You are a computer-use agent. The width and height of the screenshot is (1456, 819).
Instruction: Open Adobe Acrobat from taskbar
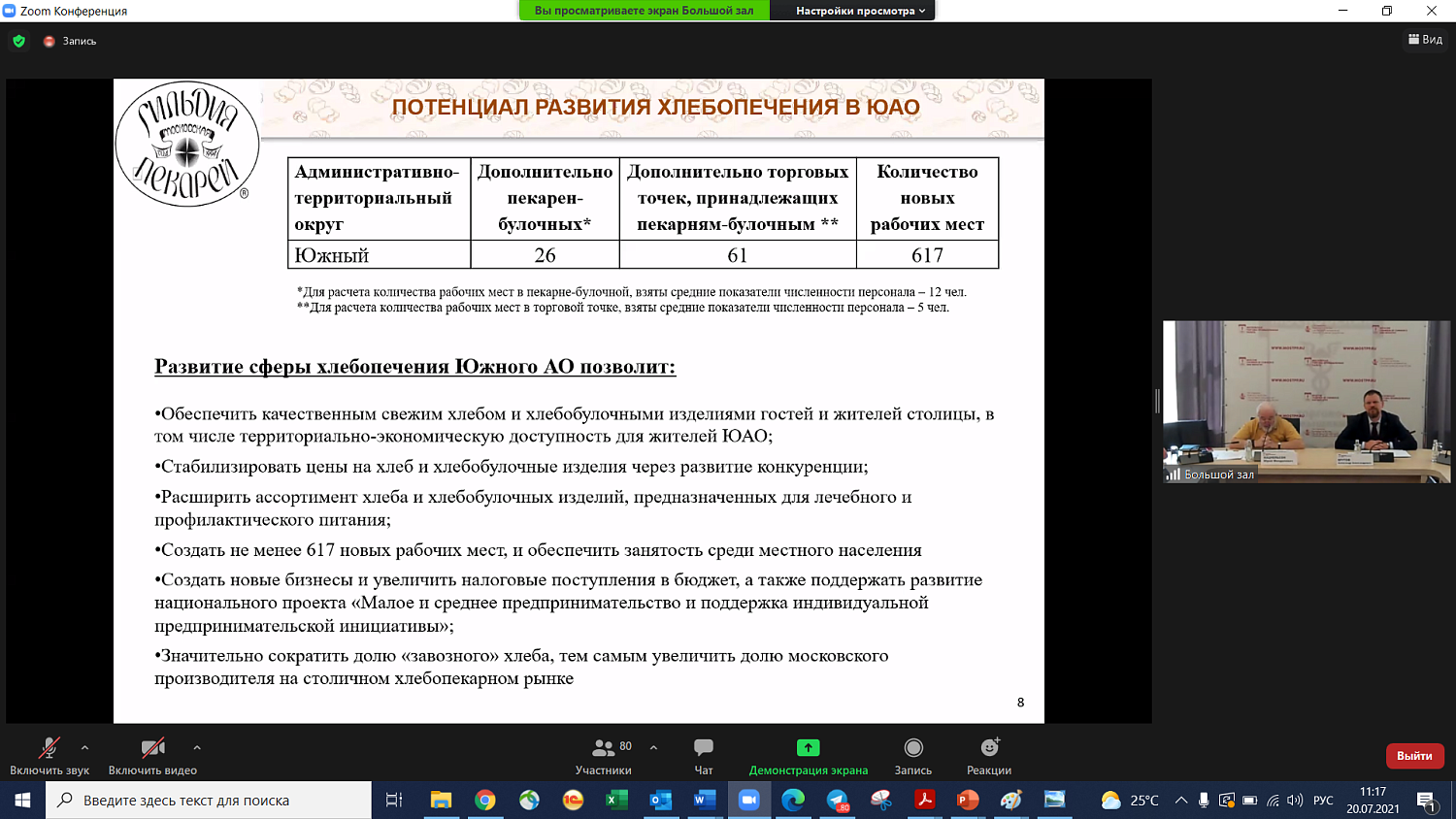coord(924,800)
